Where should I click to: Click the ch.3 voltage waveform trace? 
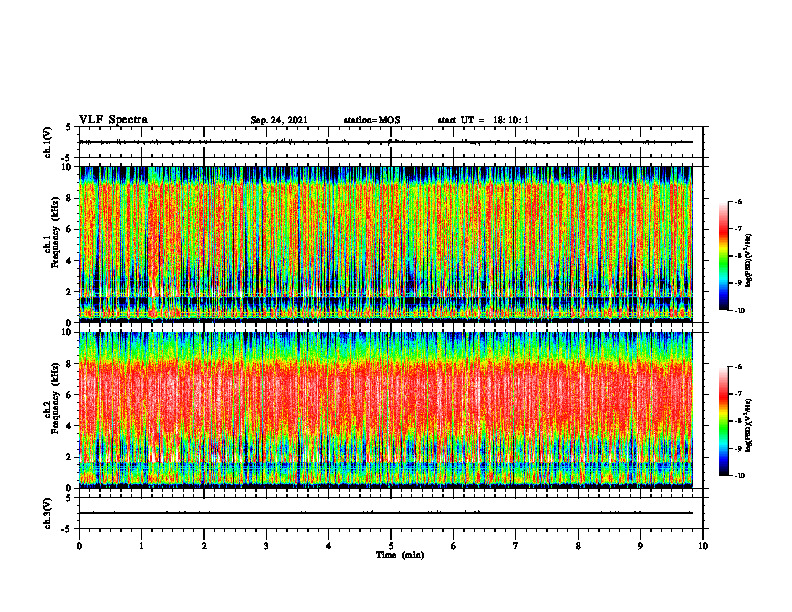386,513
